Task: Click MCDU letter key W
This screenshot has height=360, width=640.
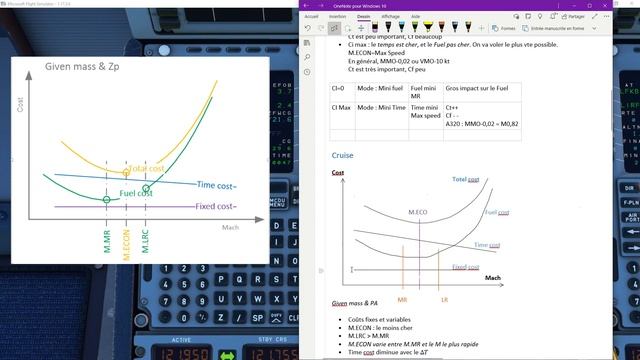Action: (258, 299)
